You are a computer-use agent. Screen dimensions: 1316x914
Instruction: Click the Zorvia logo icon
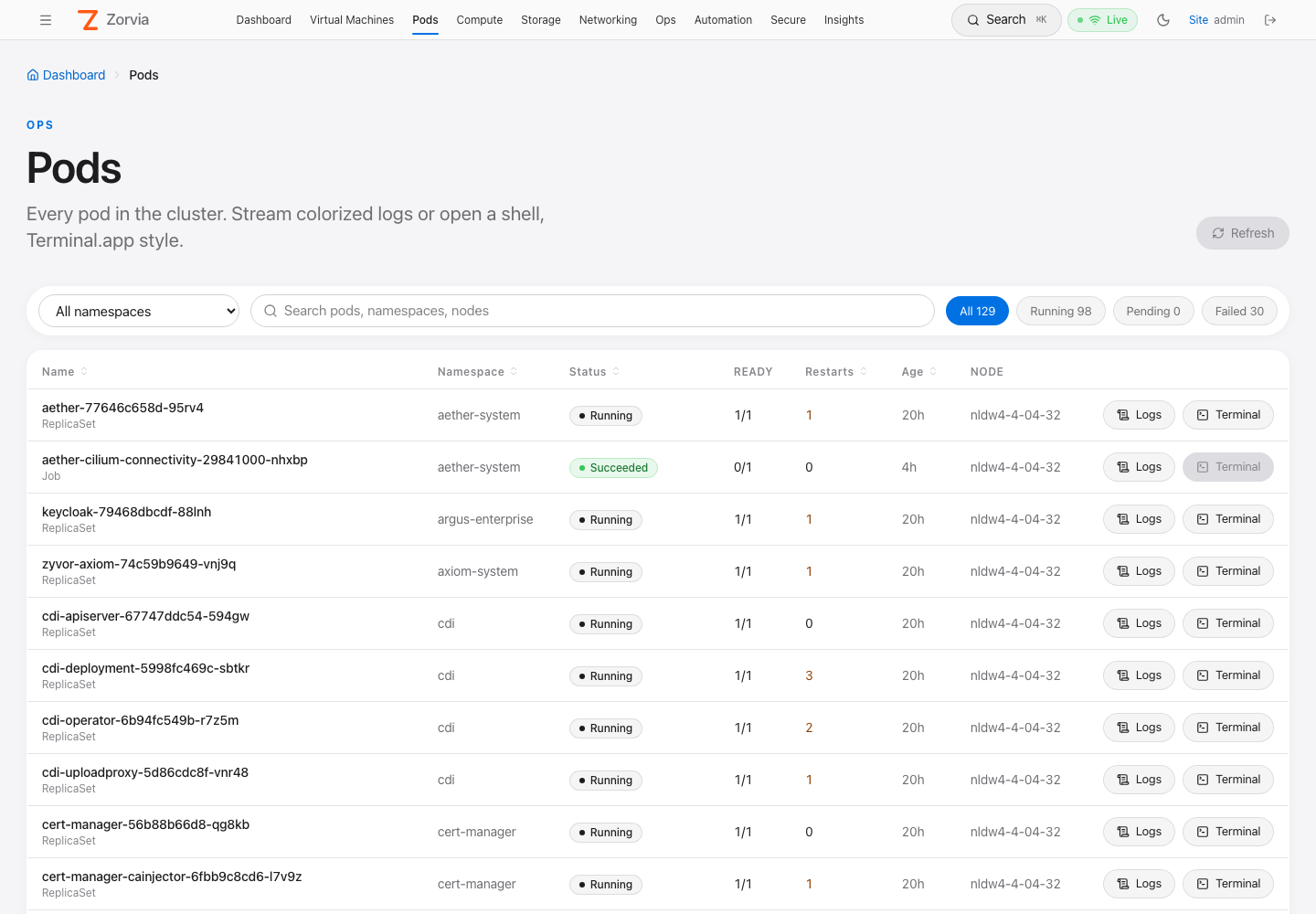click(x=88, y=20)
